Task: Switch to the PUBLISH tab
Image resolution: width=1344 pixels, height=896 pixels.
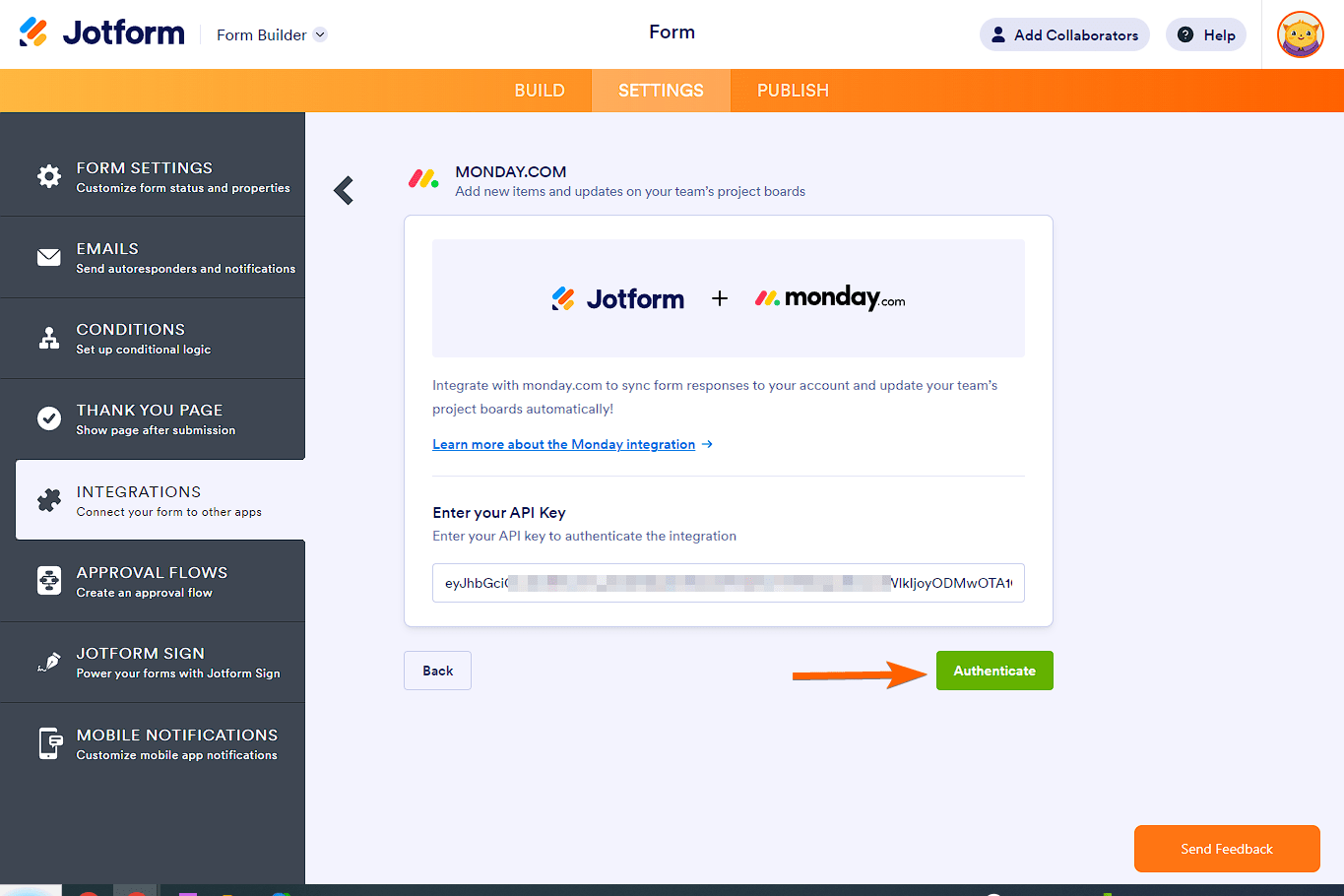Action: (x=793, y=90)
